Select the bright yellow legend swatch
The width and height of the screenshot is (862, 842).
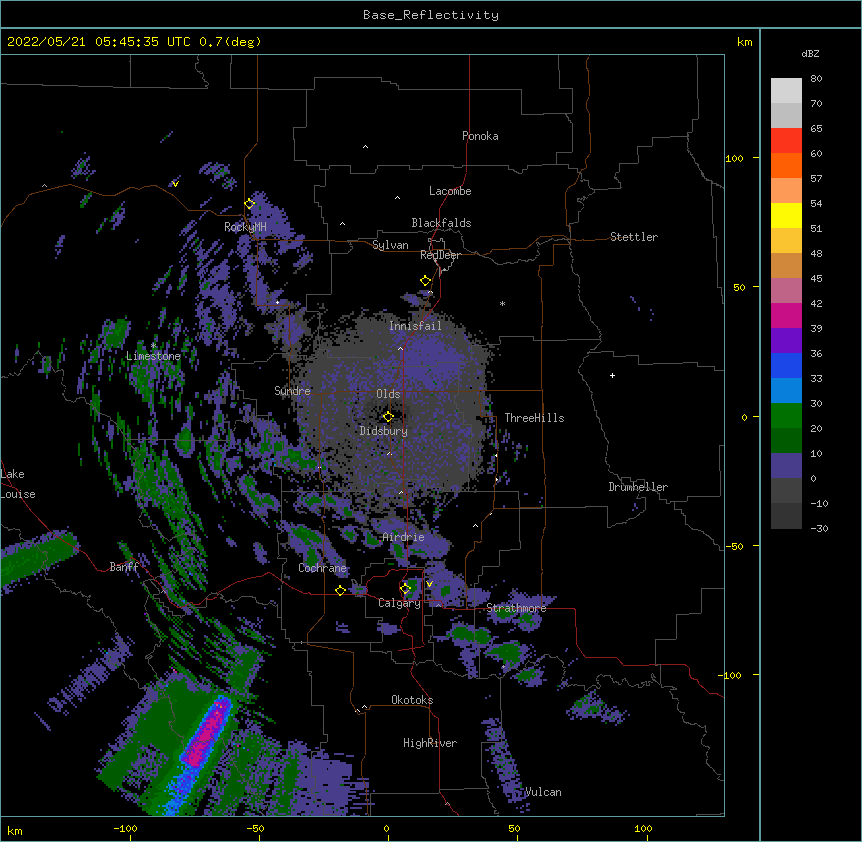[x=786, y=215]
